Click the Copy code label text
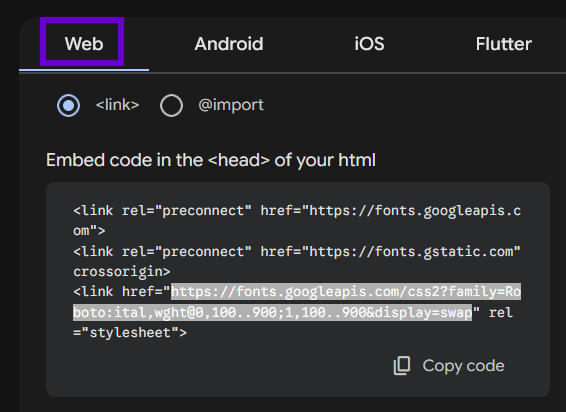This screenshot has width=566, height=412. point(463,366)
